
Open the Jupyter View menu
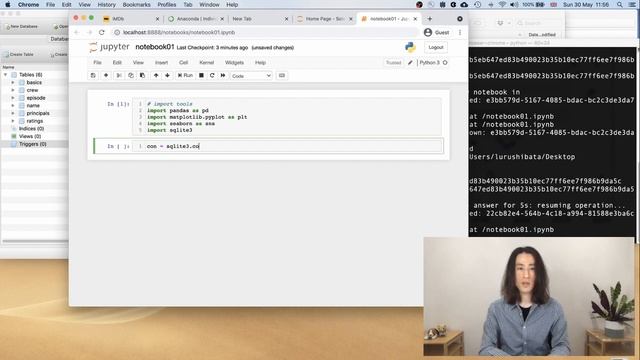(x=138, y=62)
